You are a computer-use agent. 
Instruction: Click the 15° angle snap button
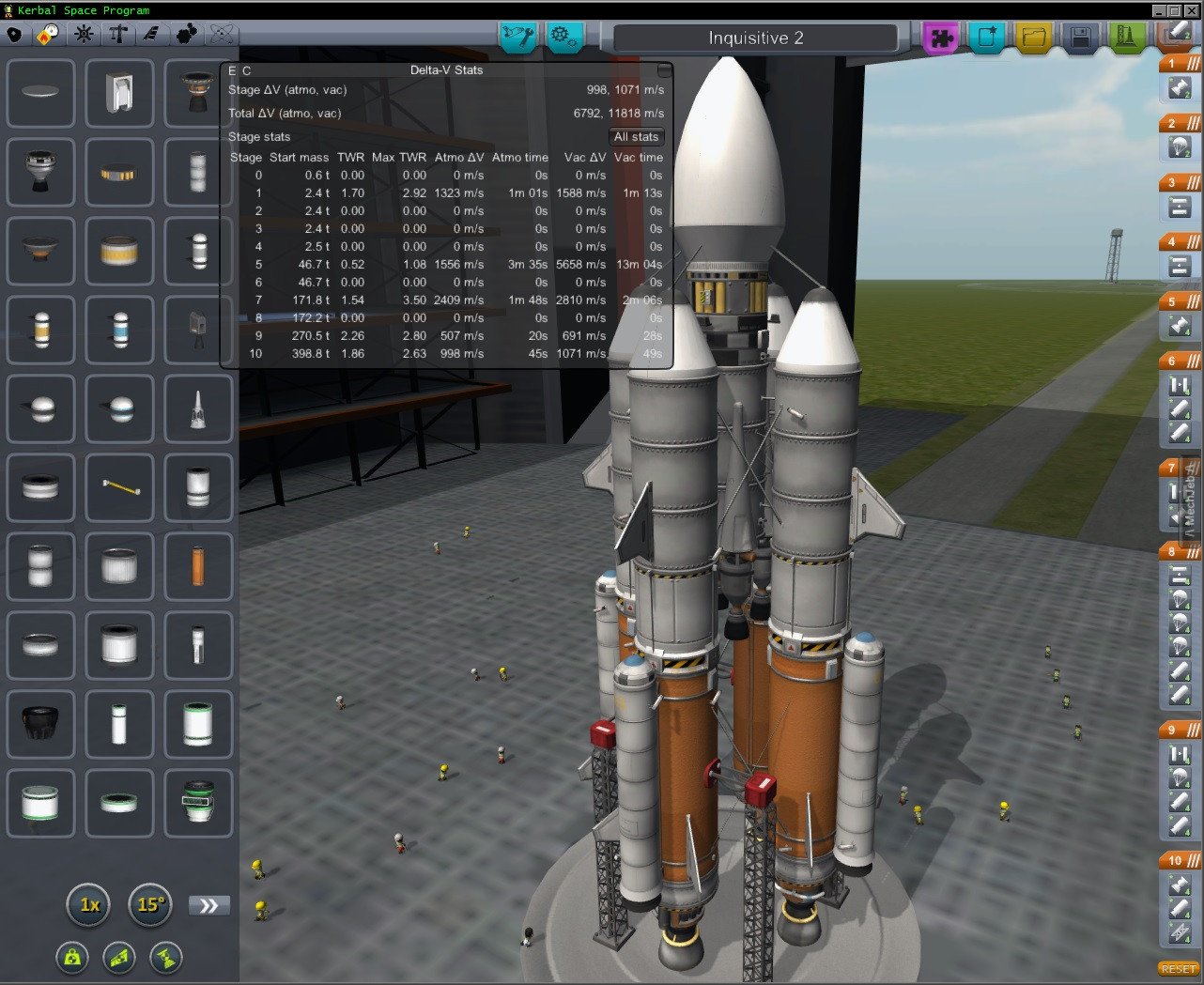point(150,904)
